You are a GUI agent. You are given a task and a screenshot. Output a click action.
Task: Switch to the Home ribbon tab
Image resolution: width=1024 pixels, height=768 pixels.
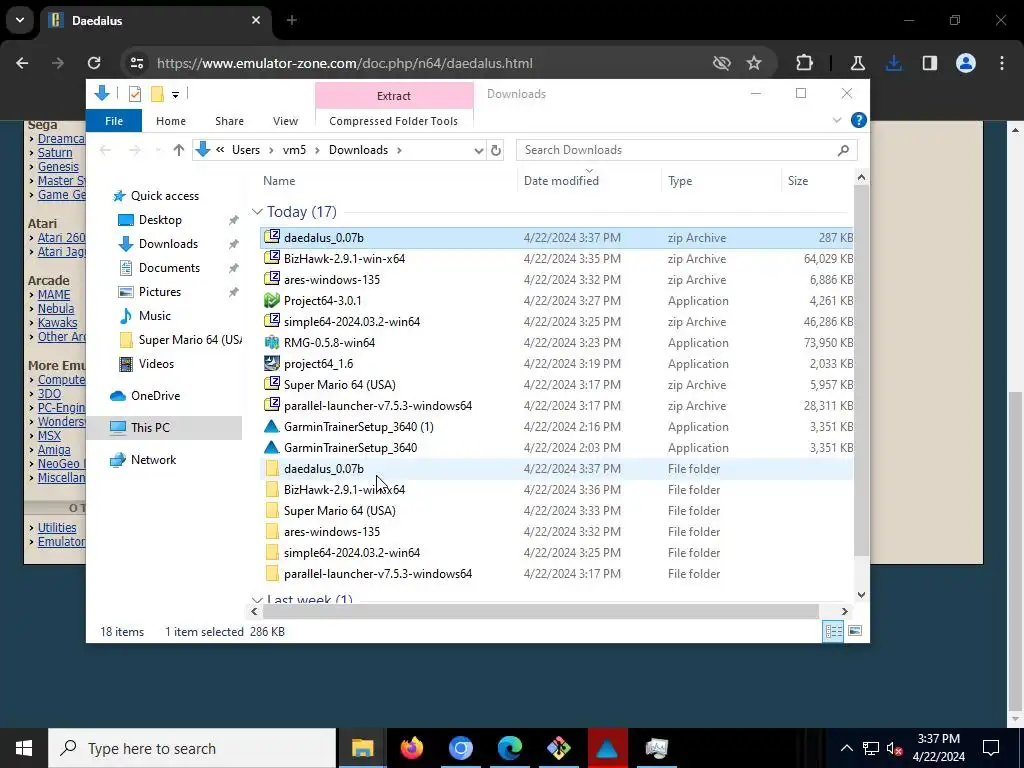pos(170,121)
